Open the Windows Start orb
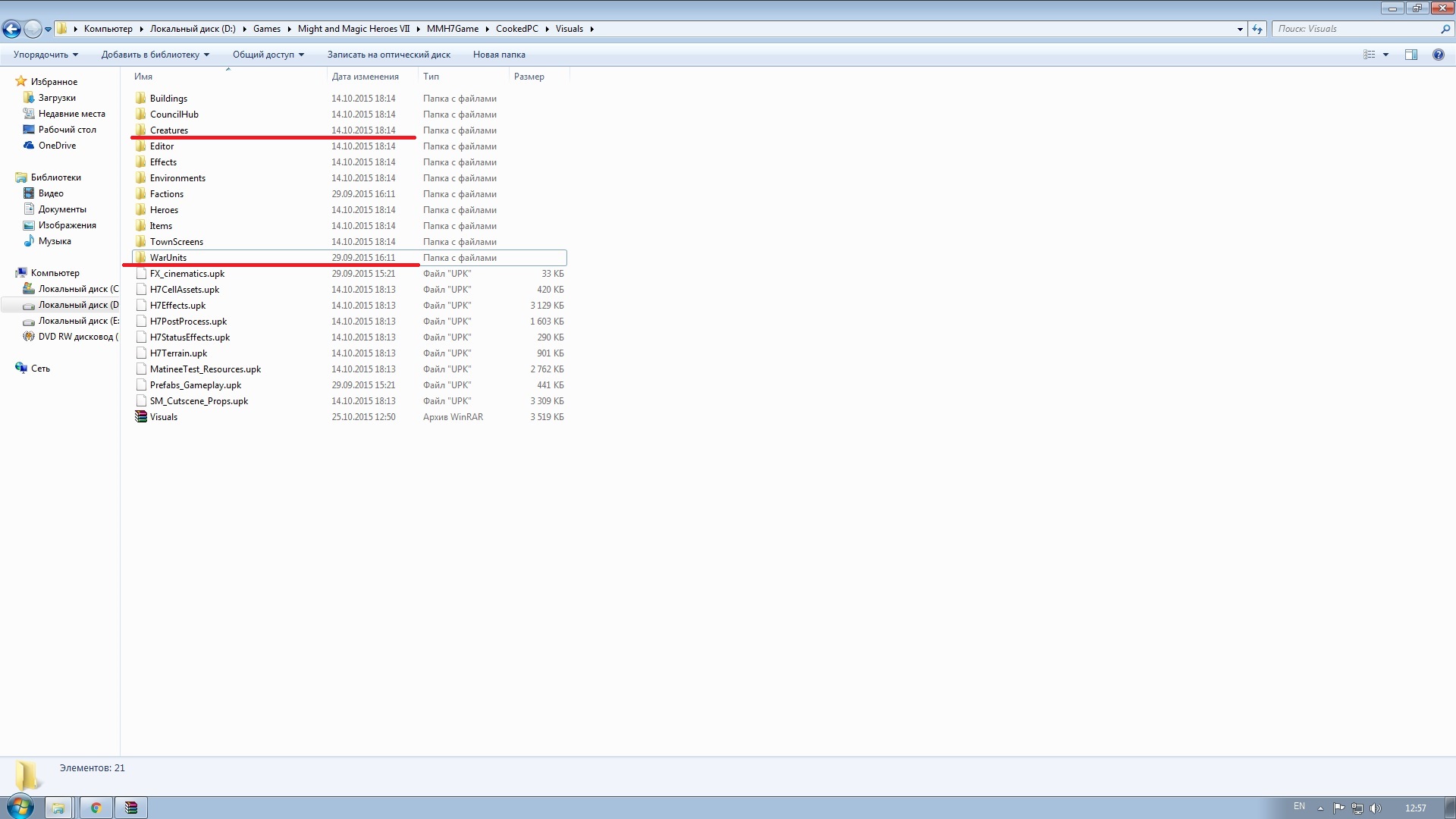 point(20,807)
